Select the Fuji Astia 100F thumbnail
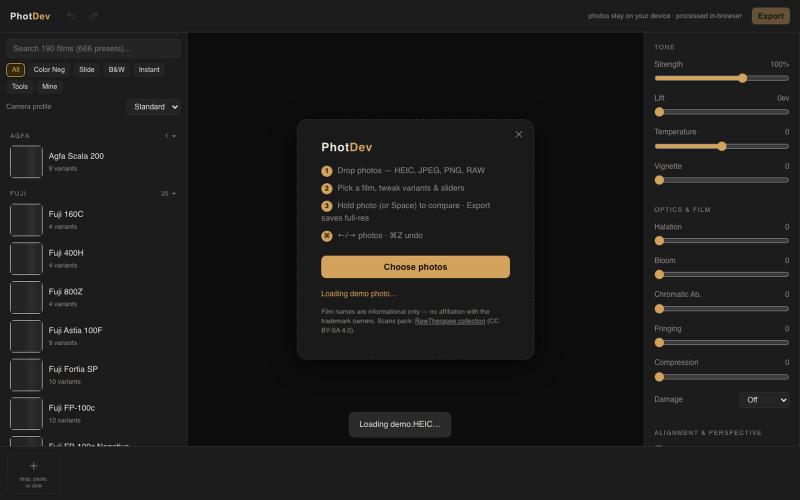The image size is (800, 500). (x=26, y=336)
